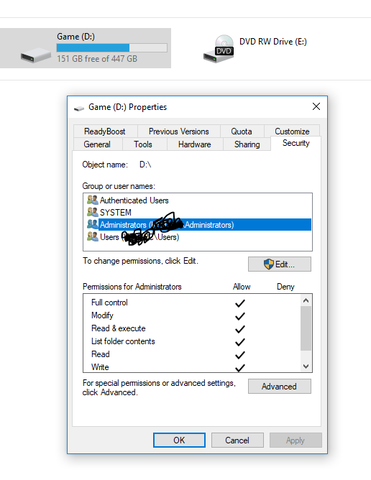Click the Deny column header

286,287
